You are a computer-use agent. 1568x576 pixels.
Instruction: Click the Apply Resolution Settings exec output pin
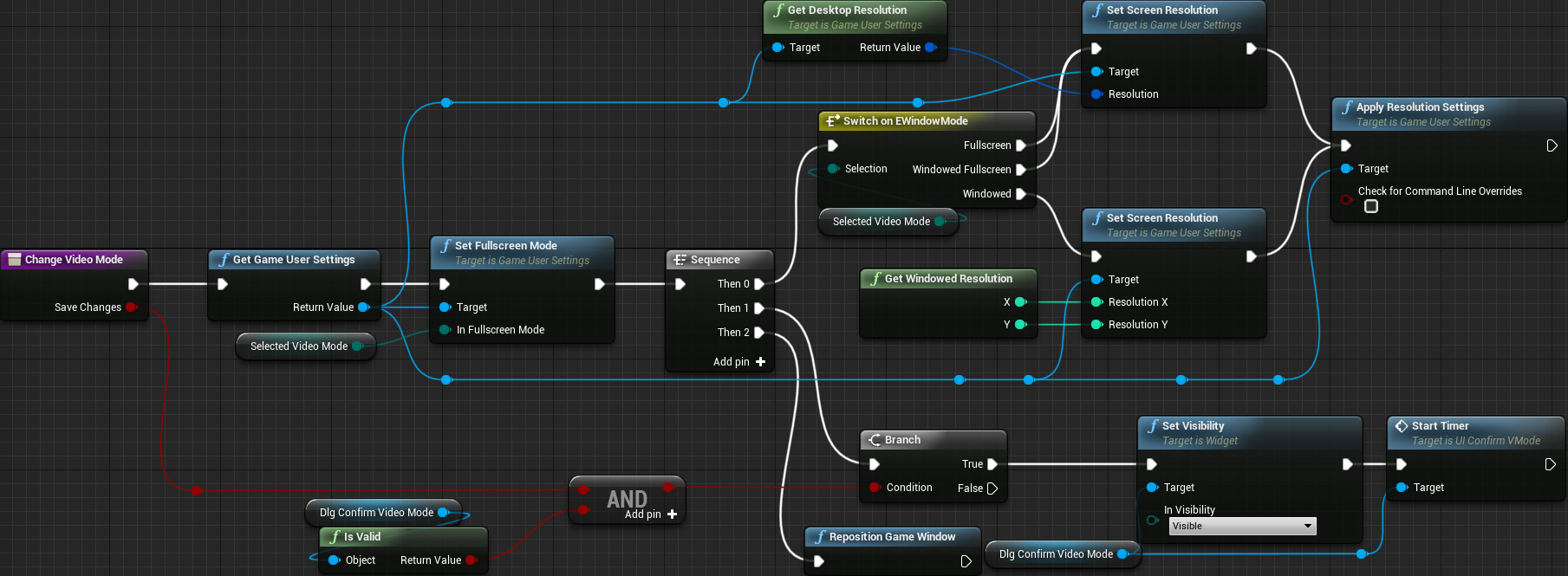tap(1552, 146)
